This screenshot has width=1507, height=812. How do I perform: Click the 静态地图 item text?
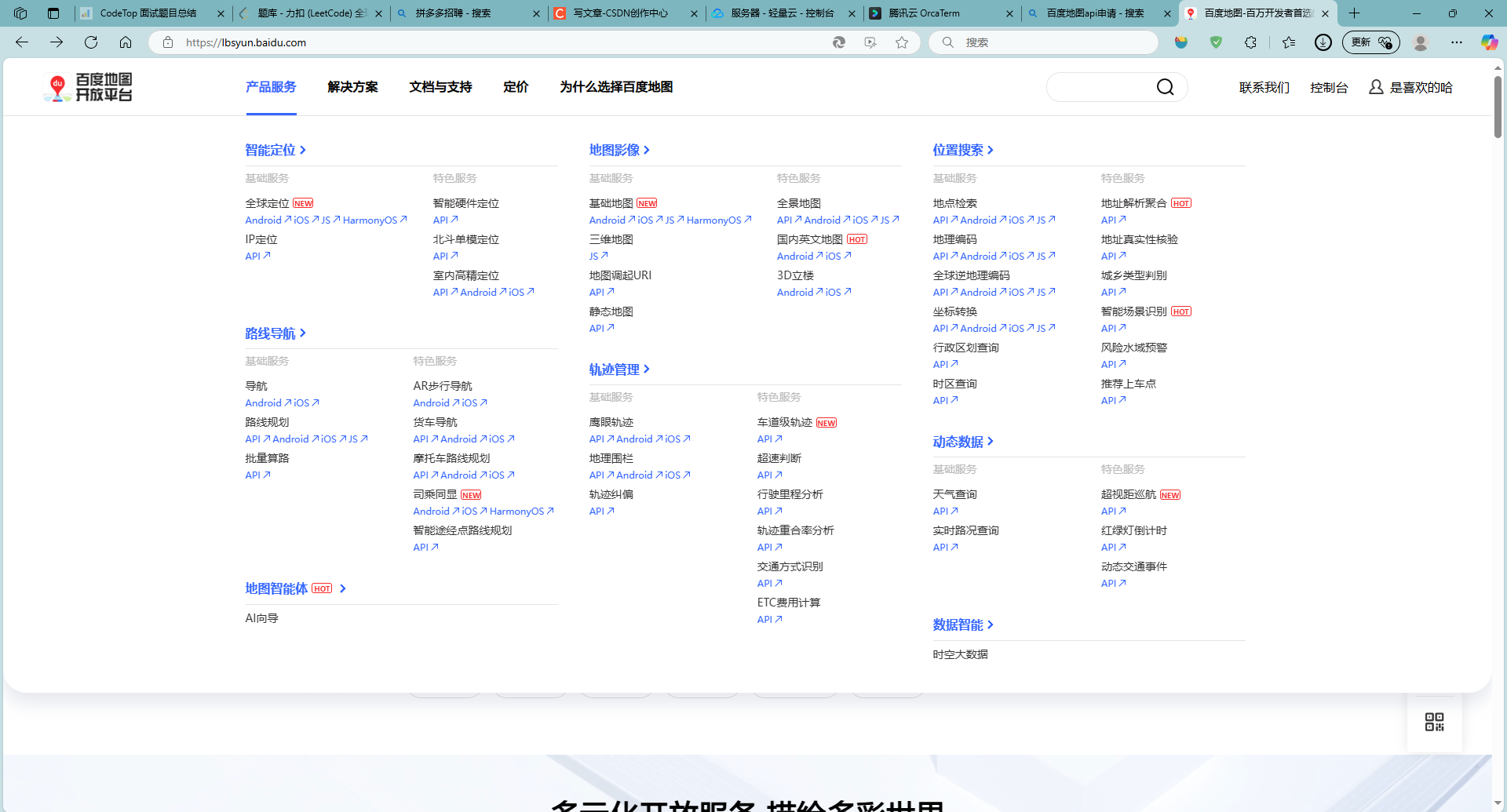611,311
